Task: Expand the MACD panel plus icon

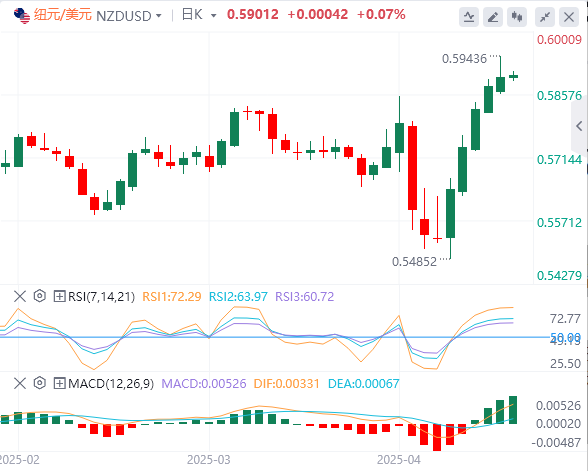Action: [x=60, y=384]
